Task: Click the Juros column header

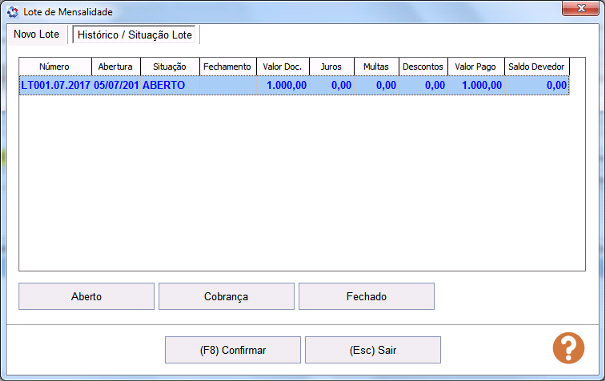Action: click(332, 67)
